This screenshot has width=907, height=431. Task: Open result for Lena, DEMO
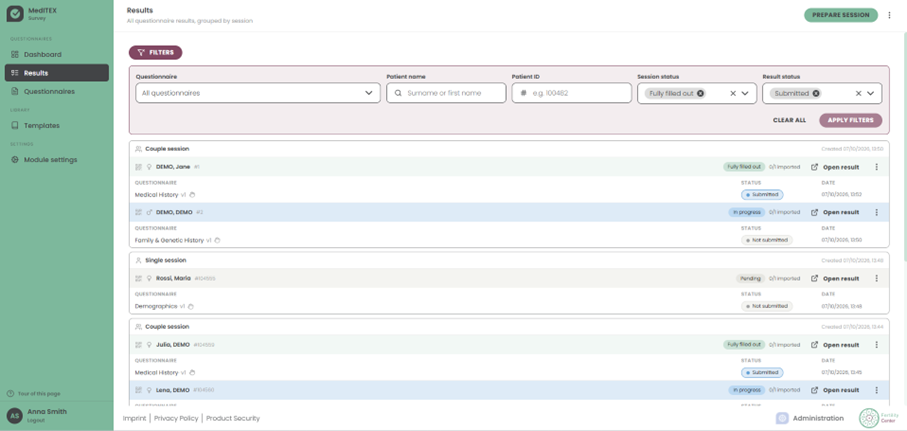tap(835, 390)
